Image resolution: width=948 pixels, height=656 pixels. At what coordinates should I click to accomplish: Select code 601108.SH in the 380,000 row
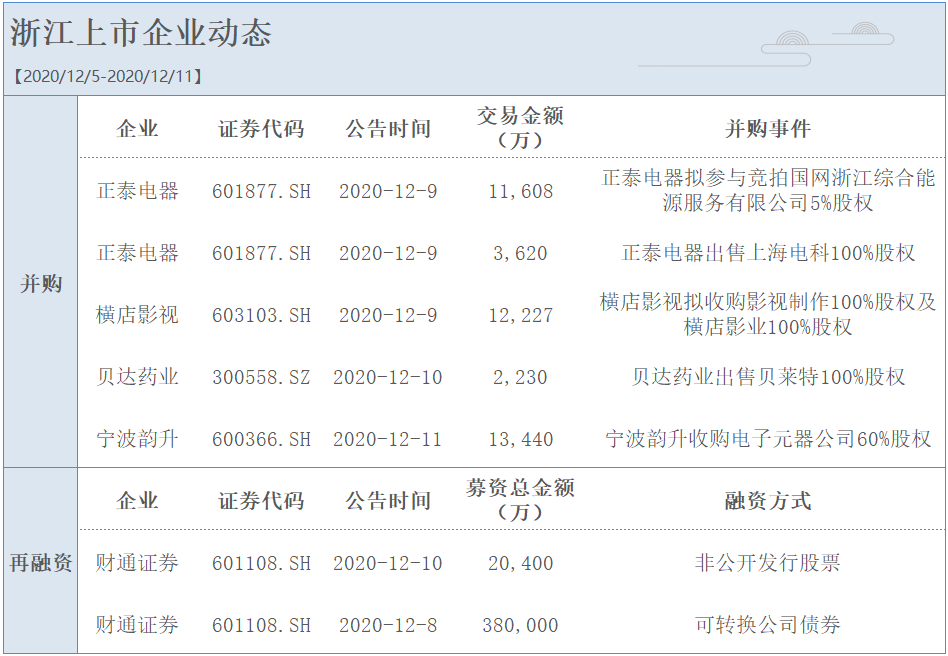(x=261, y=625)
